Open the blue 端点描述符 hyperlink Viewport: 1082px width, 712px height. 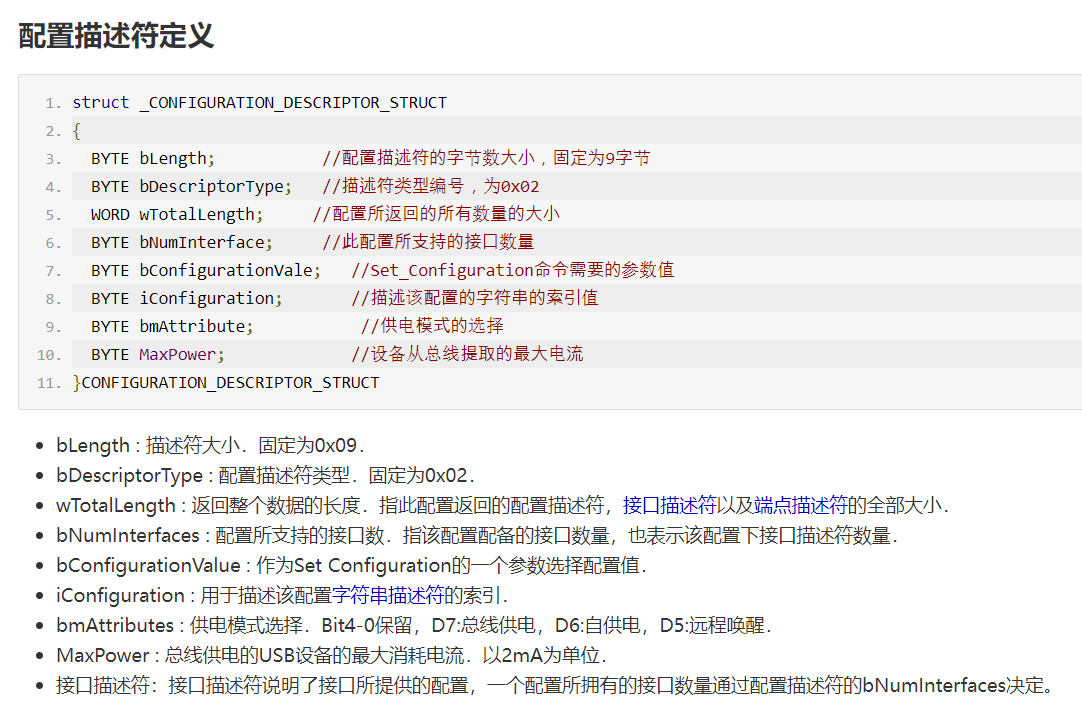tap(801, 505)
